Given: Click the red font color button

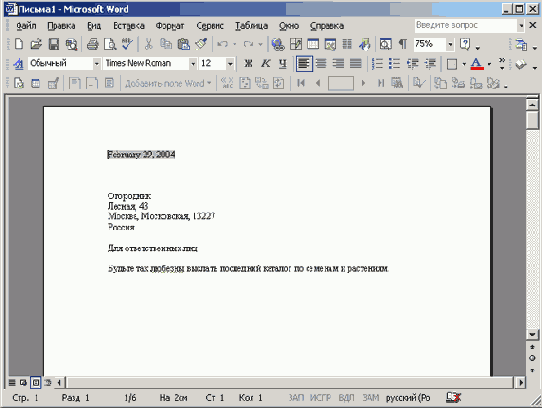Looking at the screenshot, I should click(x=477, y=64).
